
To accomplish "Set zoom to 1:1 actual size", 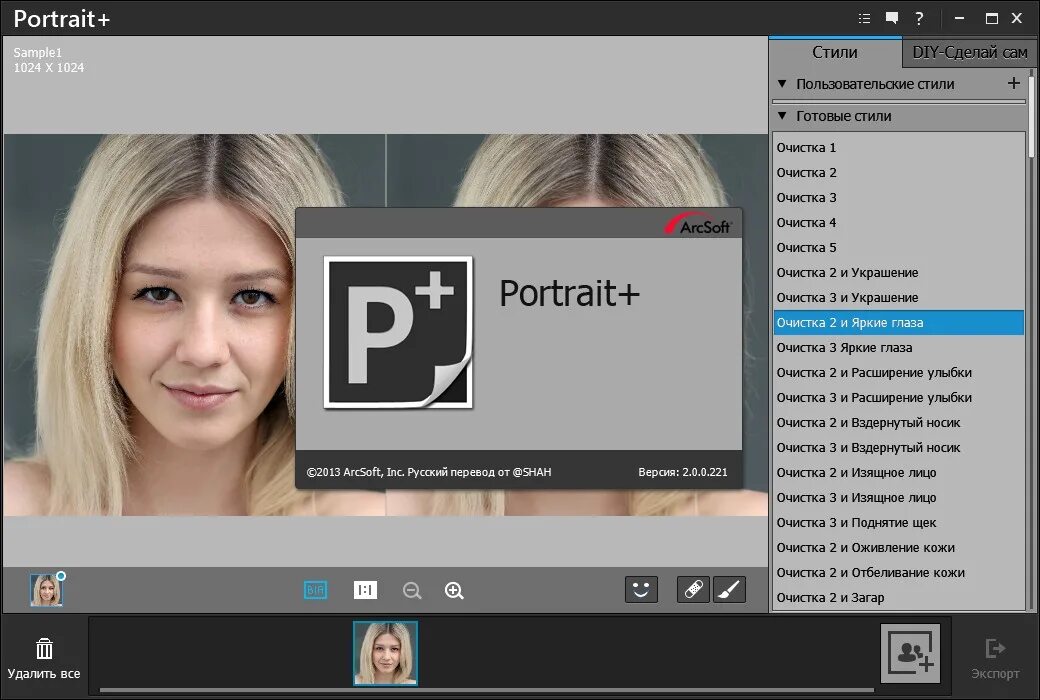I will click(365, 590).
